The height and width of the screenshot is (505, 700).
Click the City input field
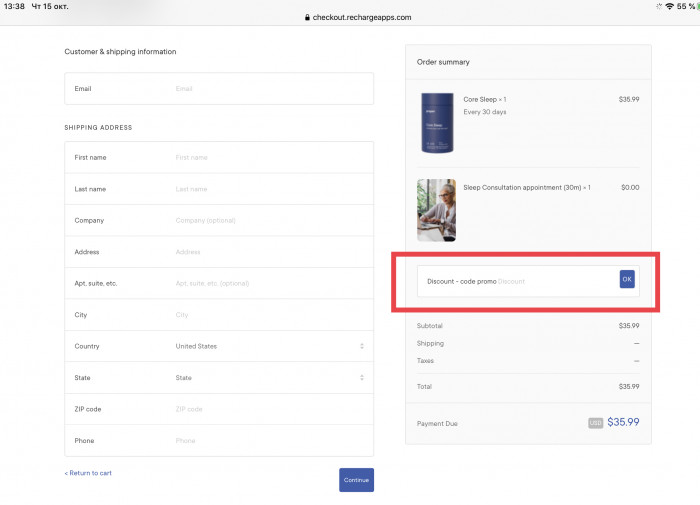pos(219,315)
